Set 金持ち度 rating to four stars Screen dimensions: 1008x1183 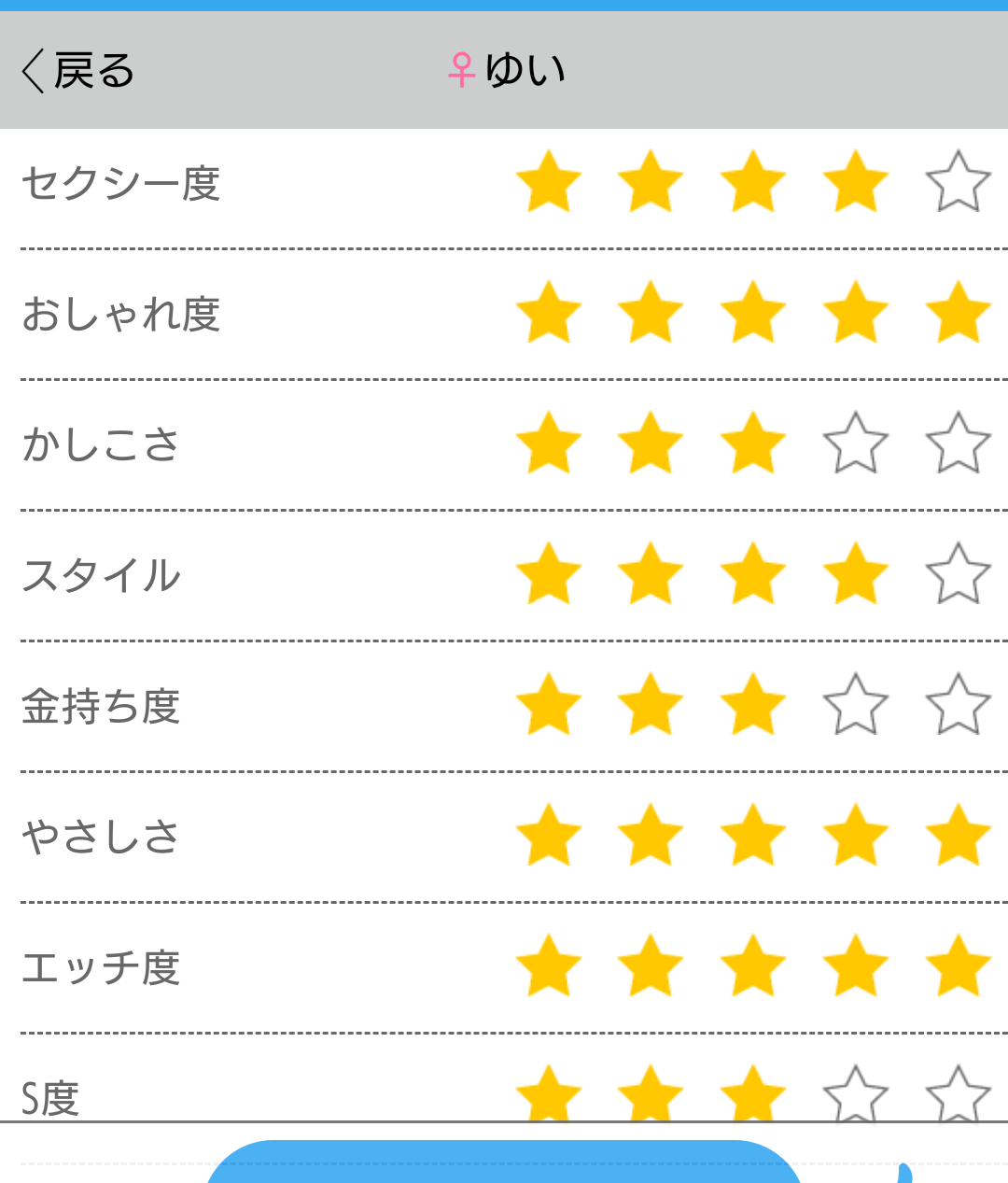click(x=855, y=705)
